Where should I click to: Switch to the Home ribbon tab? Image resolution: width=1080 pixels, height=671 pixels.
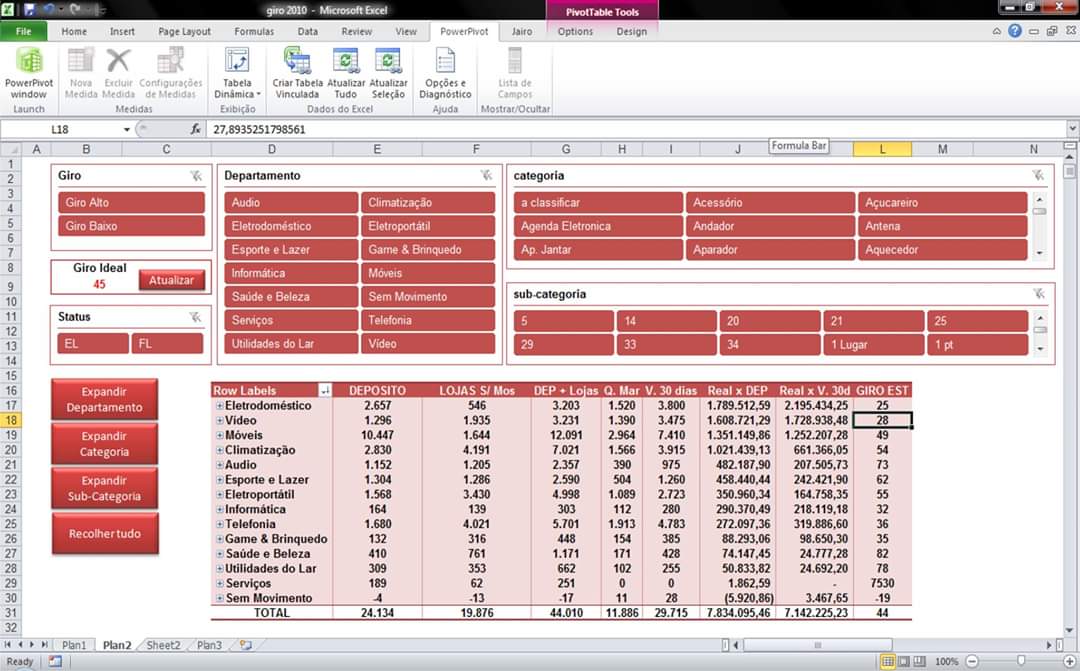(74, 31)
